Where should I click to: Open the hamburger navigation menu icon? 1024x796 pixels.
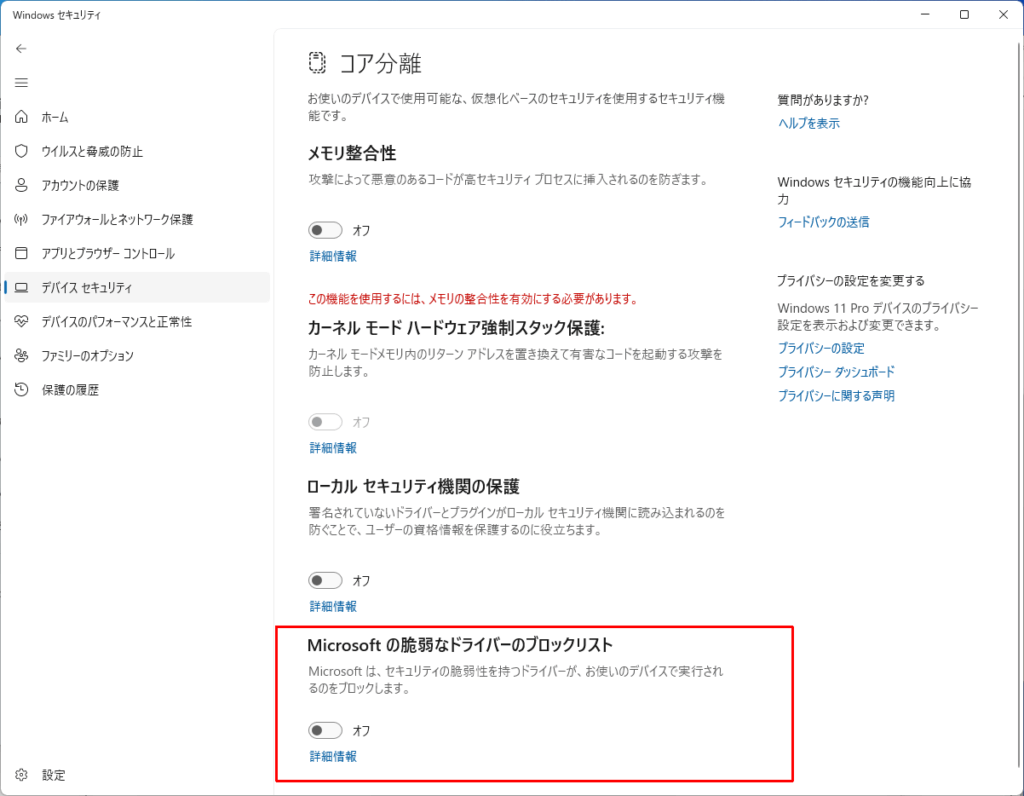pyautogui.click(x=21, y=82)
